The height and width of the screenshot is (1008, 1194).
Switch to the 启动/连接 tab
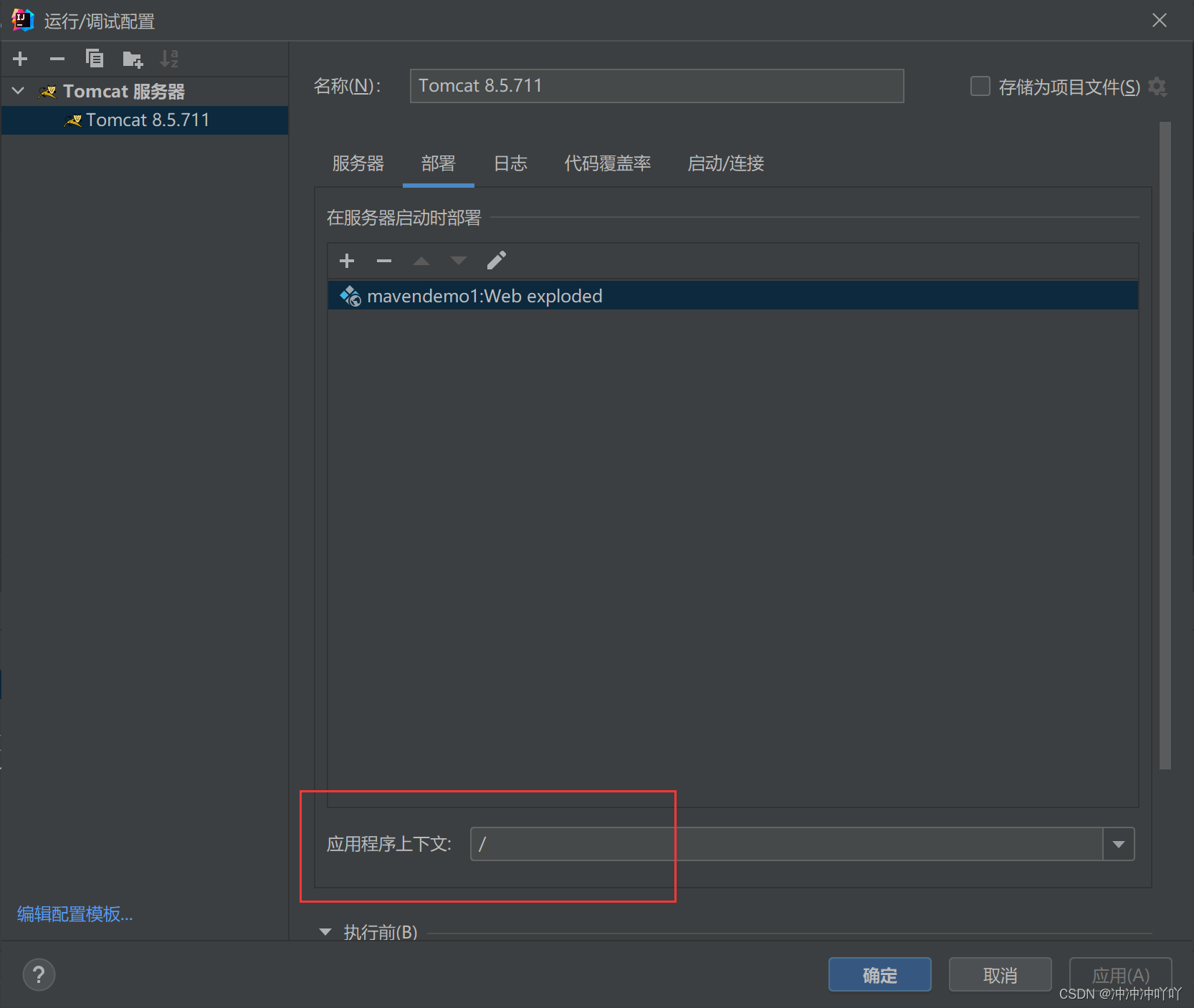[x=726, y=163]
